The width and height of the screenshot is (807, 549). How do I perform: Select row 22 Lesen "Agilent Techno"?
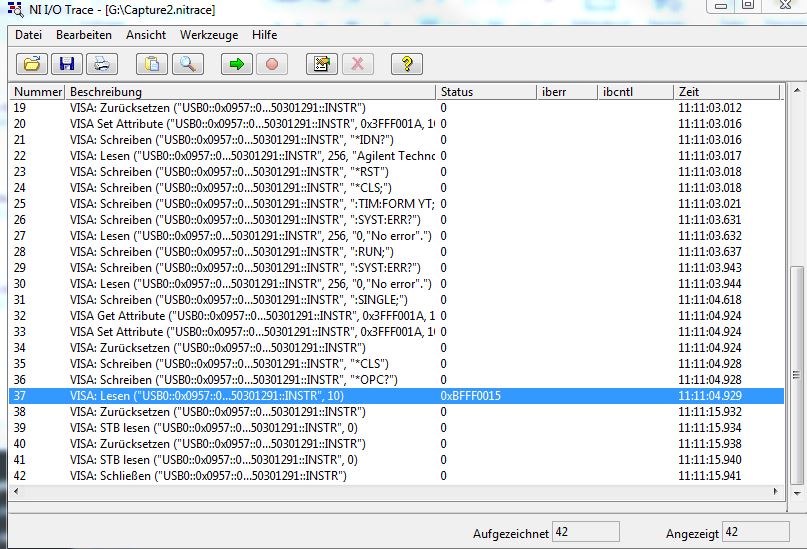click(396, 156)
